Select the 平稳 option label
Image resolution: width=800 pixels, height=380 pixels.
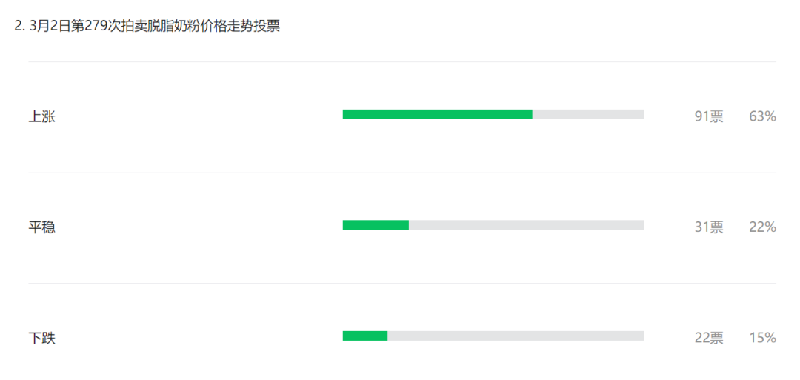tap(42, 227)
